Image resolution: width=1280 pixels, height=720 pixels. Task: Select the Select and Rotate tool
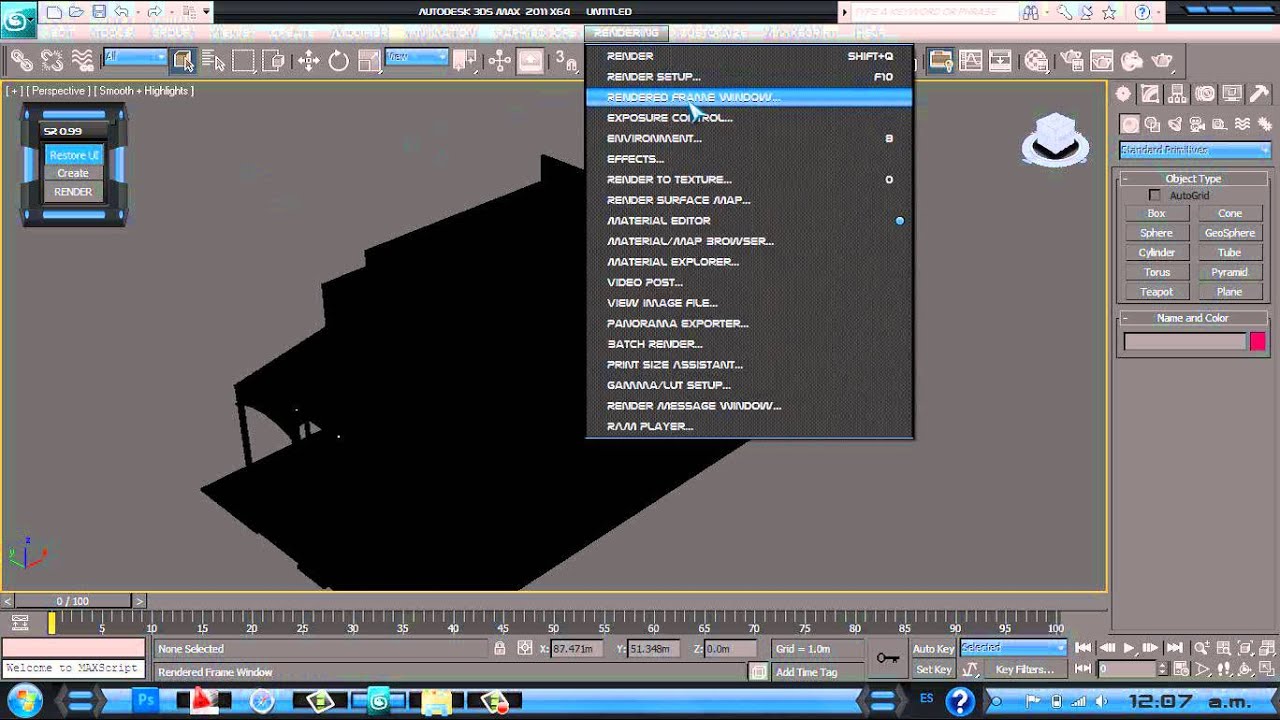tap(339, 61)
